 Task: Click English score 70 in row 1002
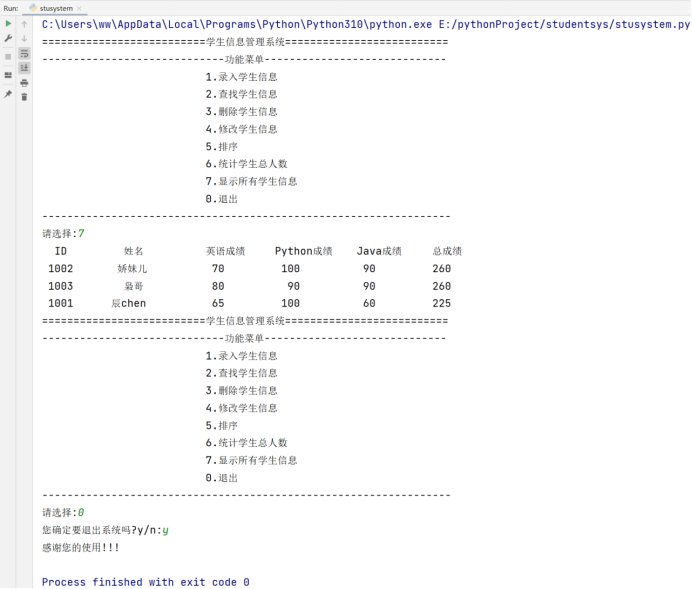click(218, 269)
